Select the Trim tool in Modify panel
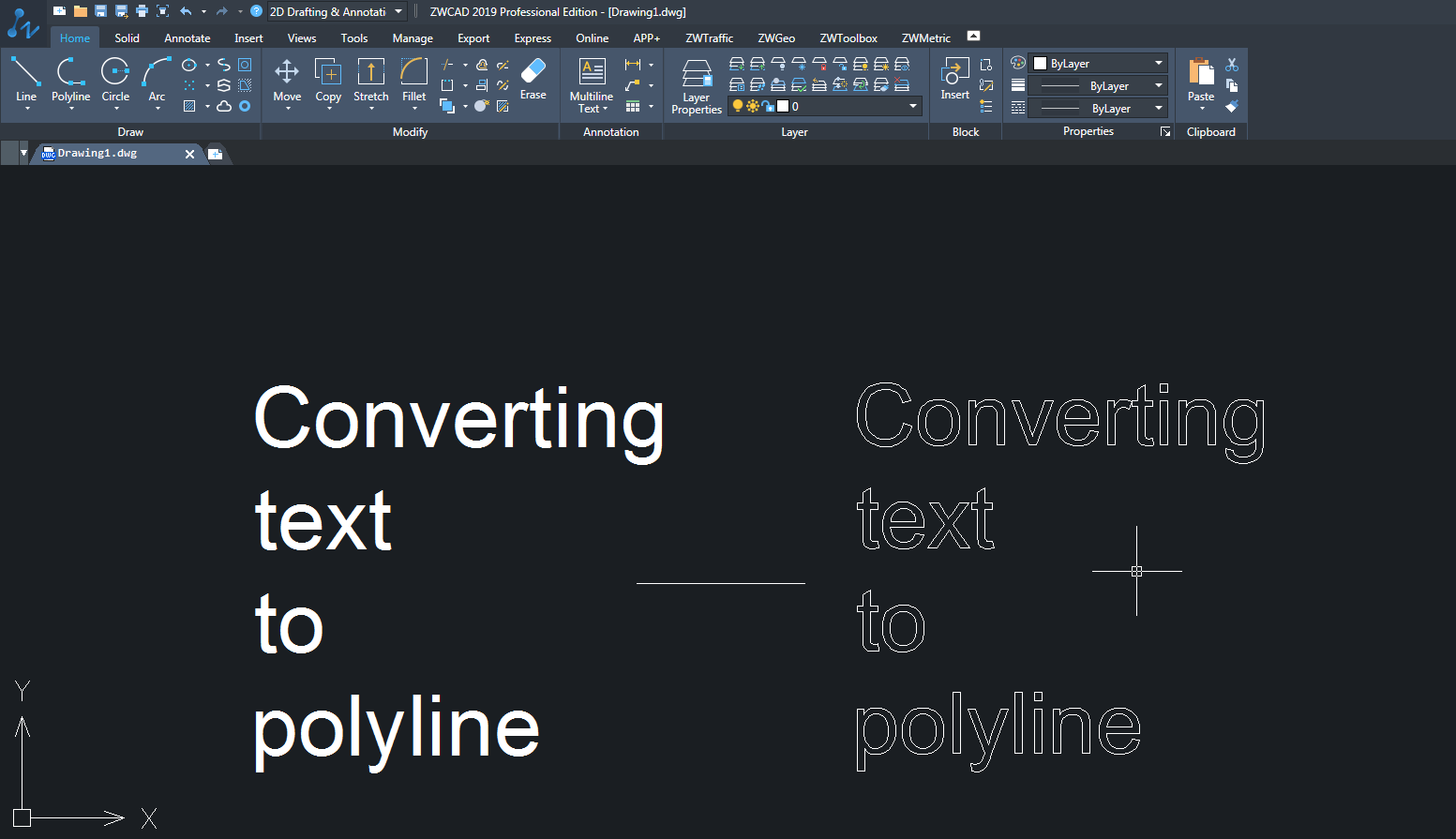This screenshot has height=839, width=1456. [447, 65]
